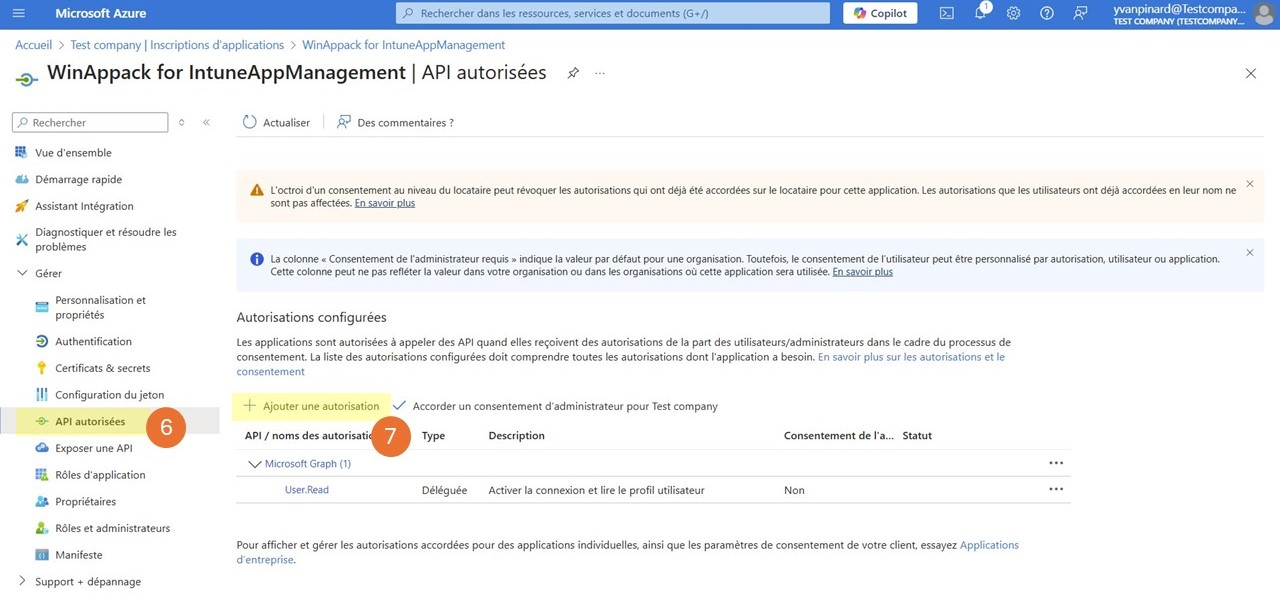Expand Support + dépannage
1280x606 pixels.
[x=20, y=581]
